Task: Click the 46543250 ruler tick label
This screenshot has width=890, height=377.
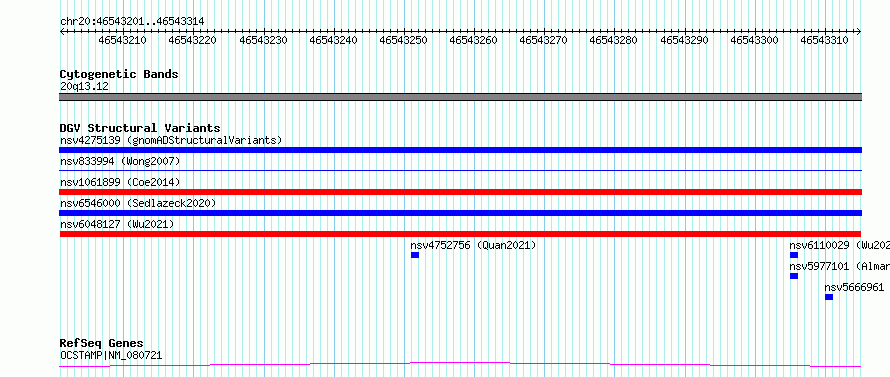Action: [403, 40]
